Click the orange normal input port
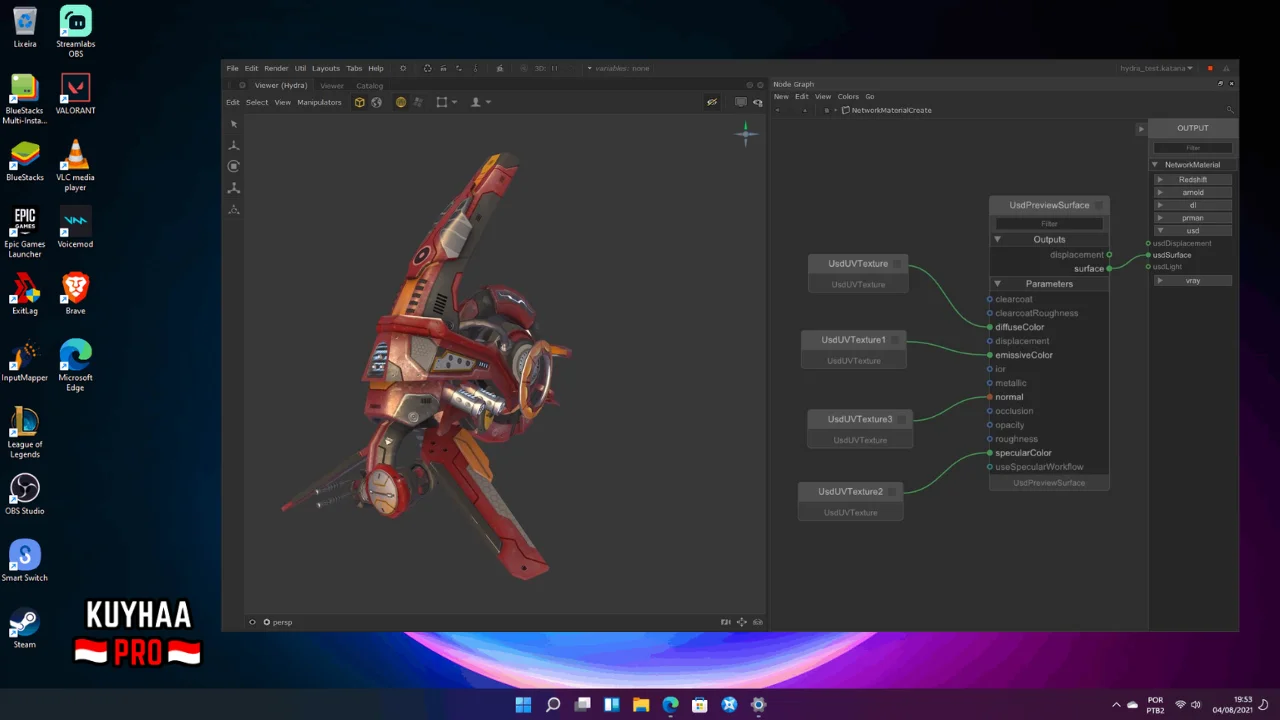The height and width of the screenshot is (720, 1280). coord(990,397)
